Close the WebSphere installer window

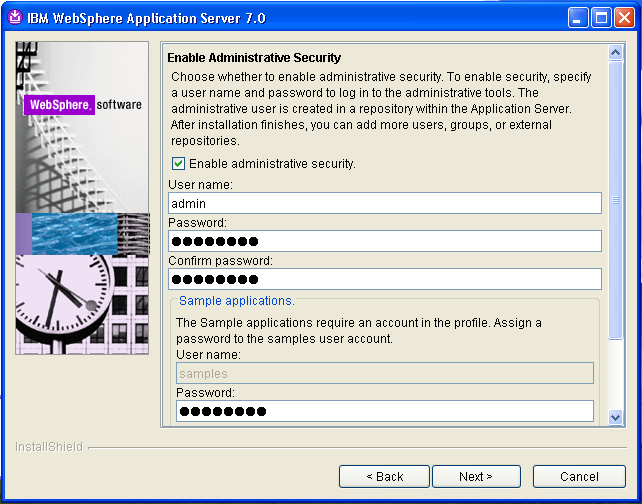(624, 18)
